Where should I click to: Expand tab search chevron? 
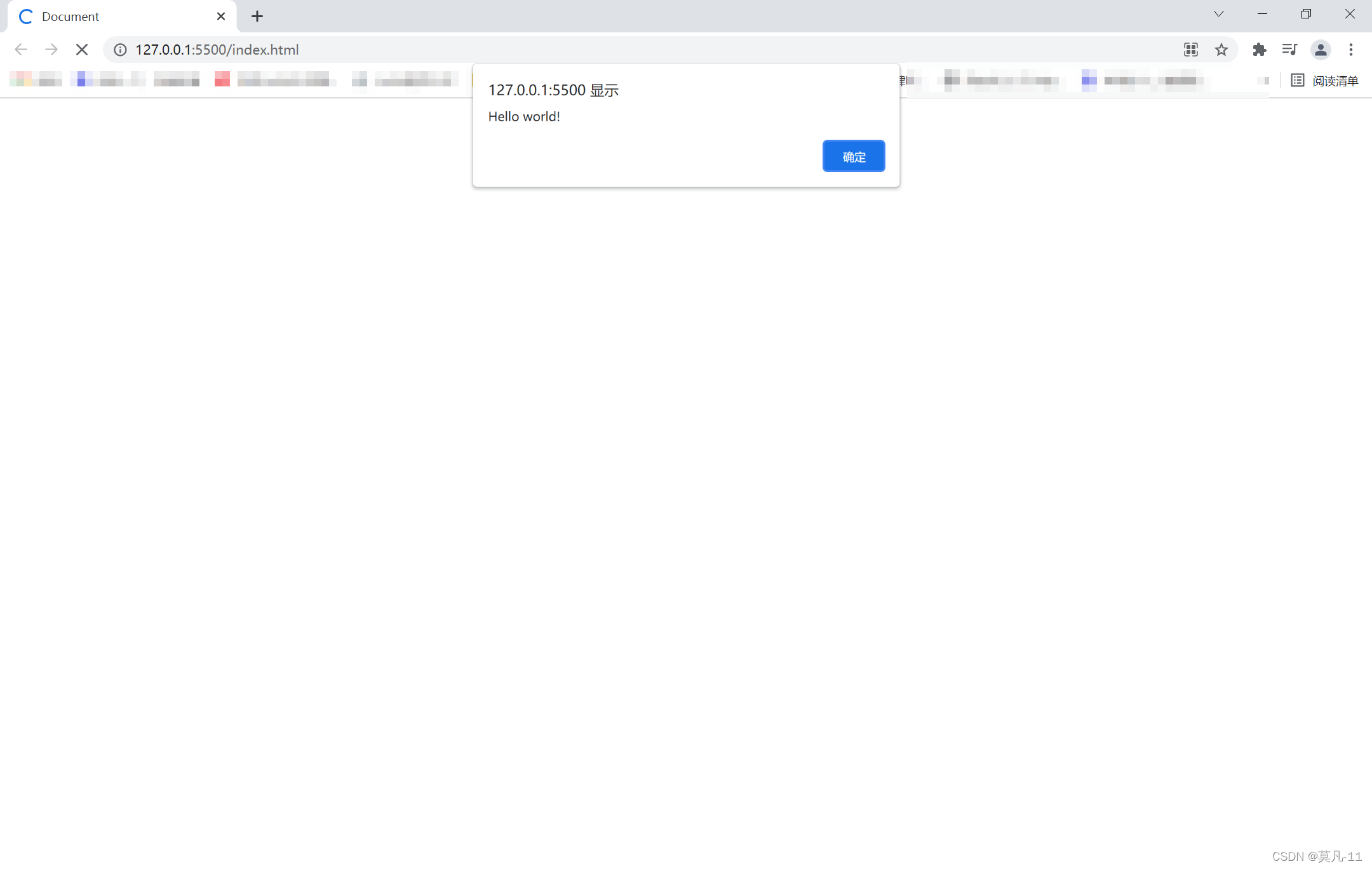(1219, 14)
